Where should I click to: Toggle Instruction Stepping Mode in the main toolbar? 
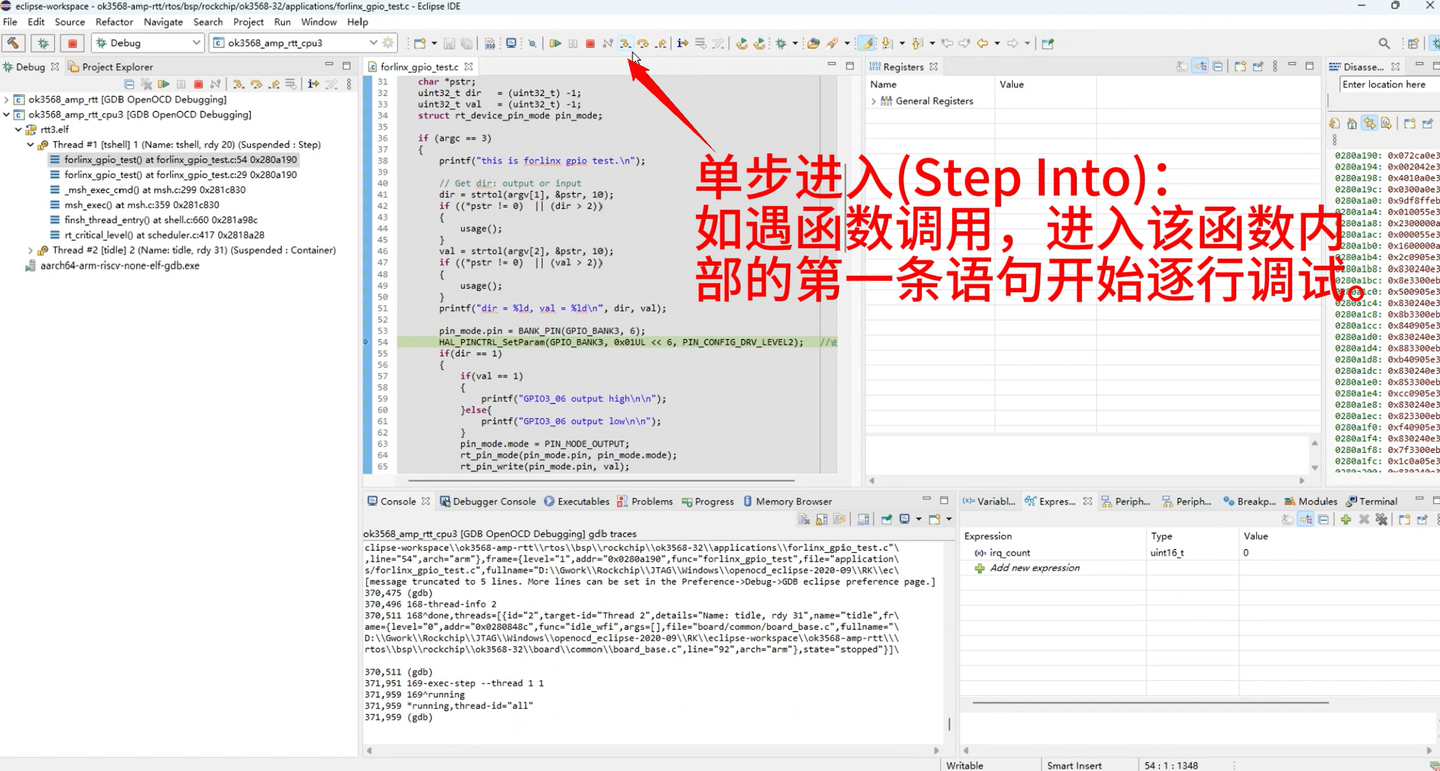point(683,43)
